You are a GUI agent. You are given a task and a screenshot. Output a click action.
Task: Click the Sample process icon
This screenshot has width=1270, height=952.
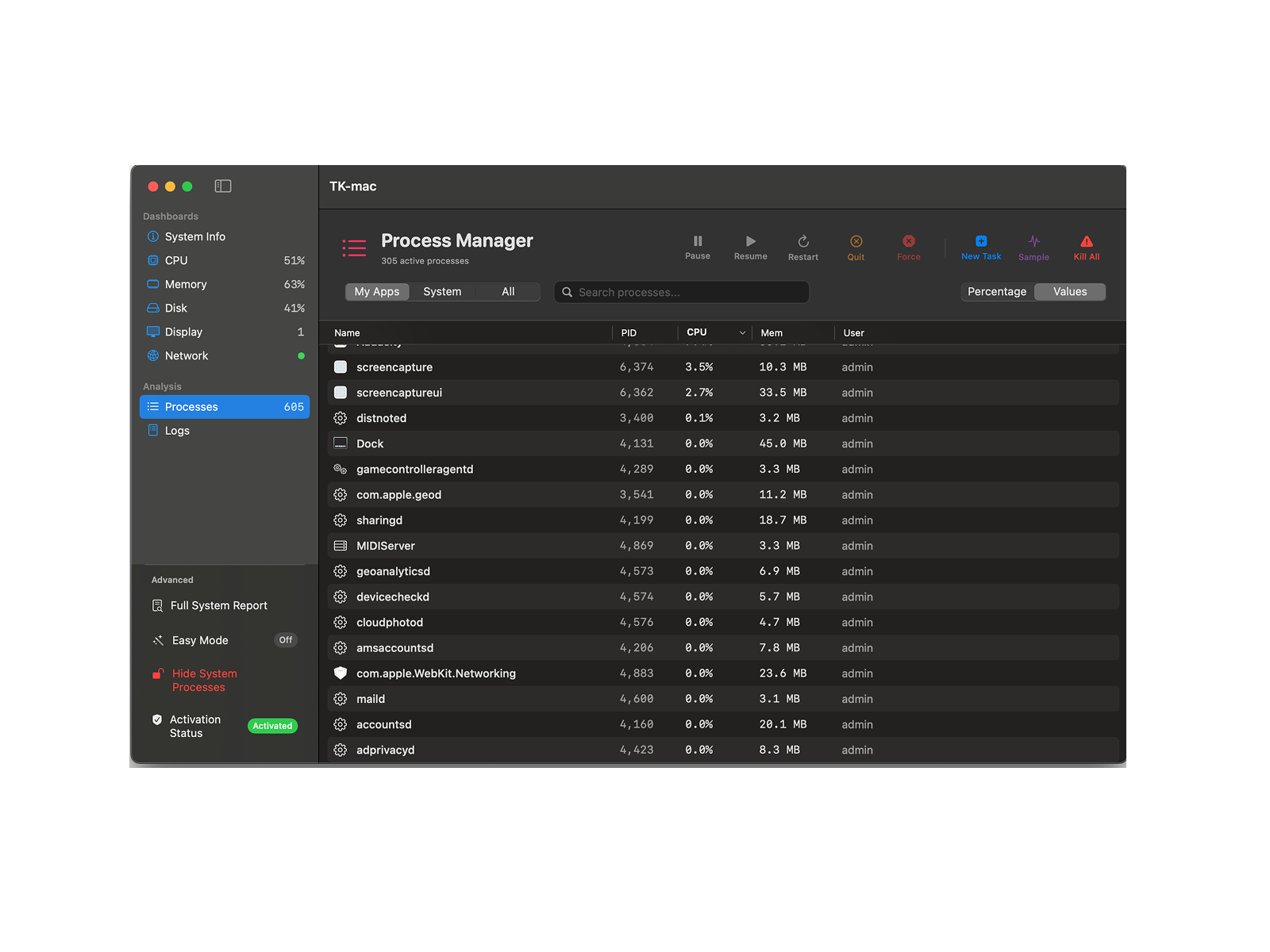click(x=1034, y=241)
